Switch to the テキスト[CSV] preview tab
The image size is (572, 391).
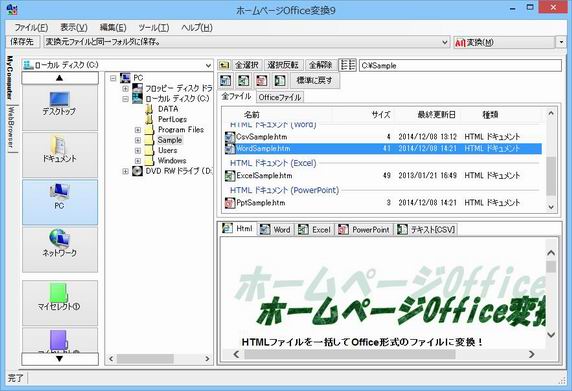click(426, 230)
